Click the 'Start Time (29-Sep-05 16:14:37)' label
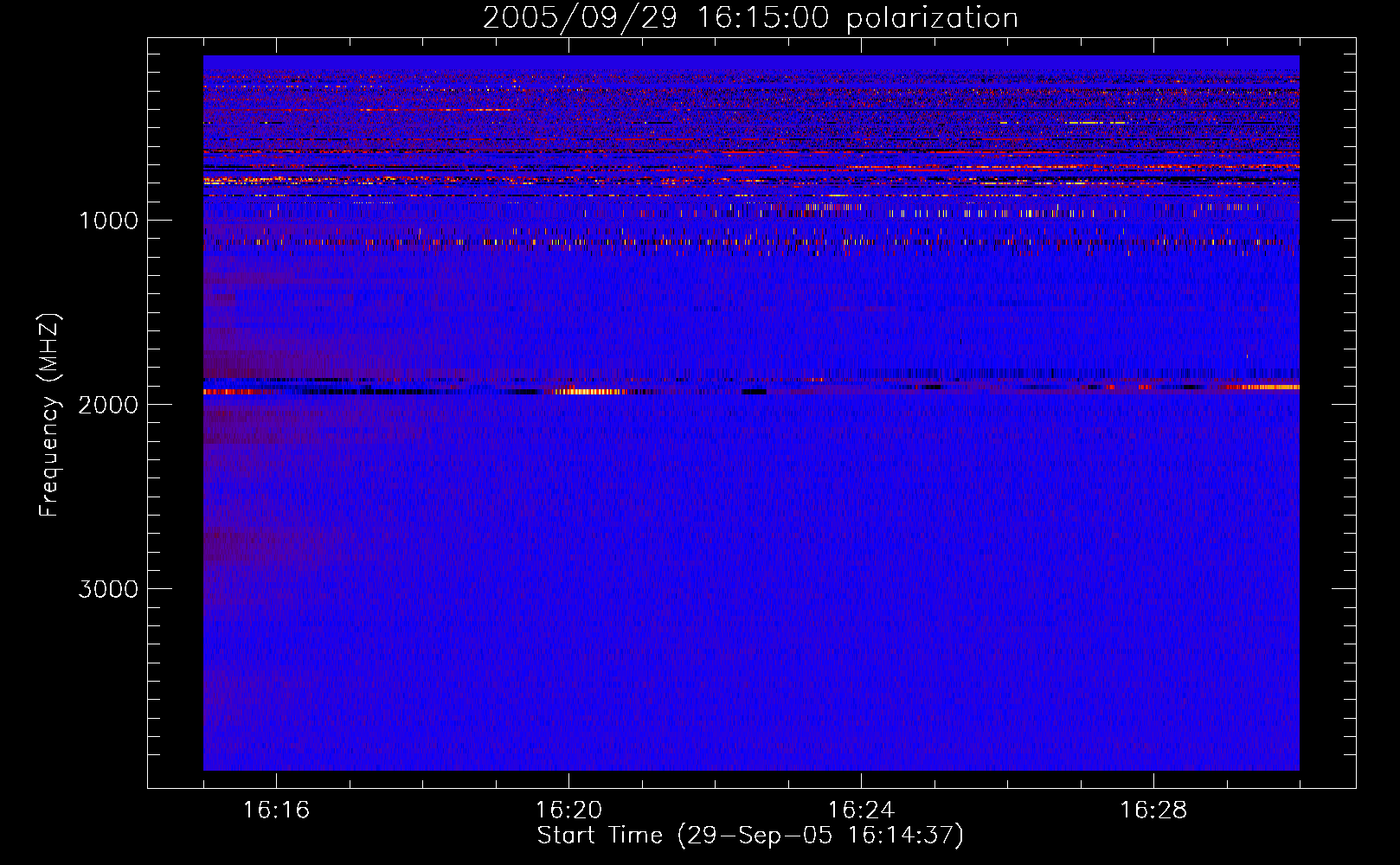 pos(750,836)
